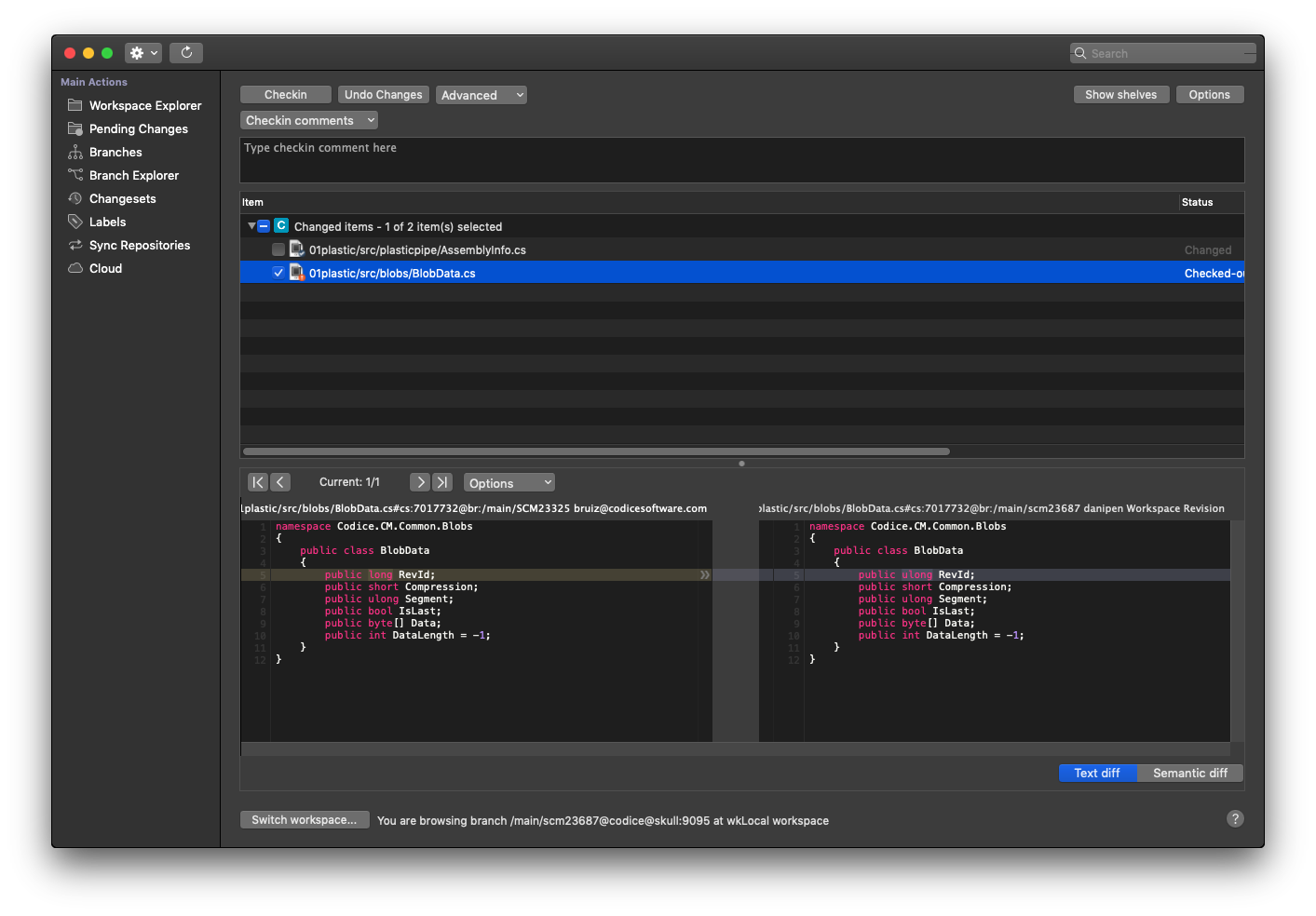Uncheck the BlobData.cs checkbox
Screen dimensions: 1316x916
tap(278, 273)
